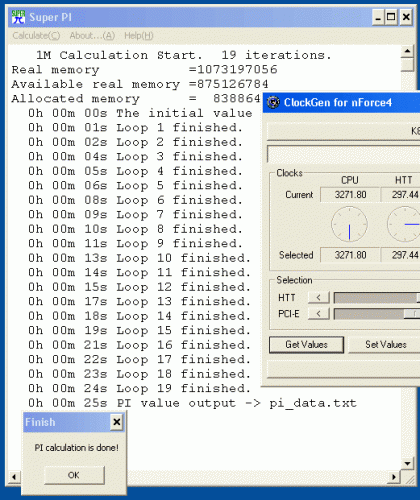Click 'The initial value' line
This screenshot has width=420, height=500.
click(140, 113)
